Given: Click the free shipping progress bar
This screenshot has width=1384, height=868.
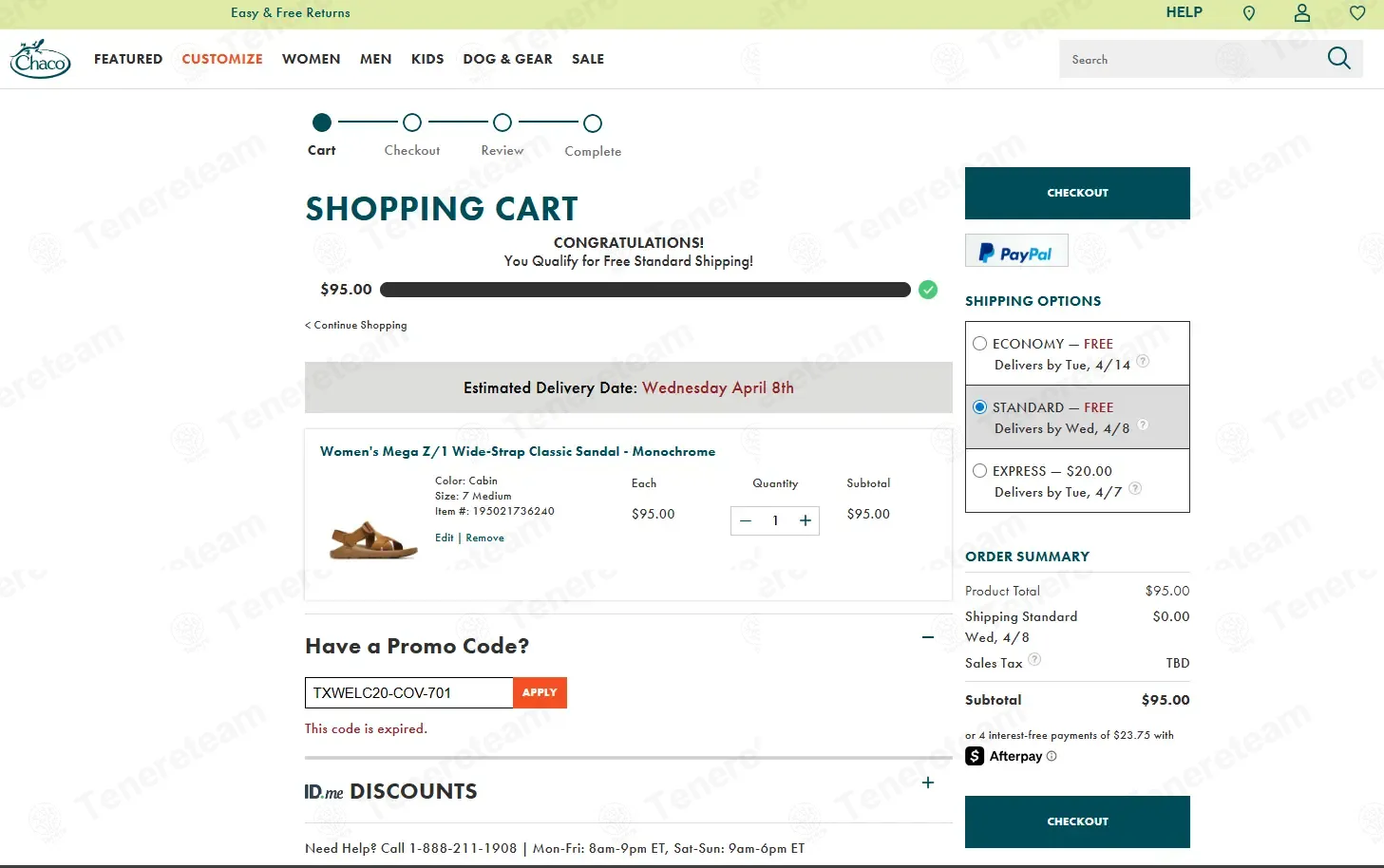Looking at the screenshot, I should [x=645, y=290].
